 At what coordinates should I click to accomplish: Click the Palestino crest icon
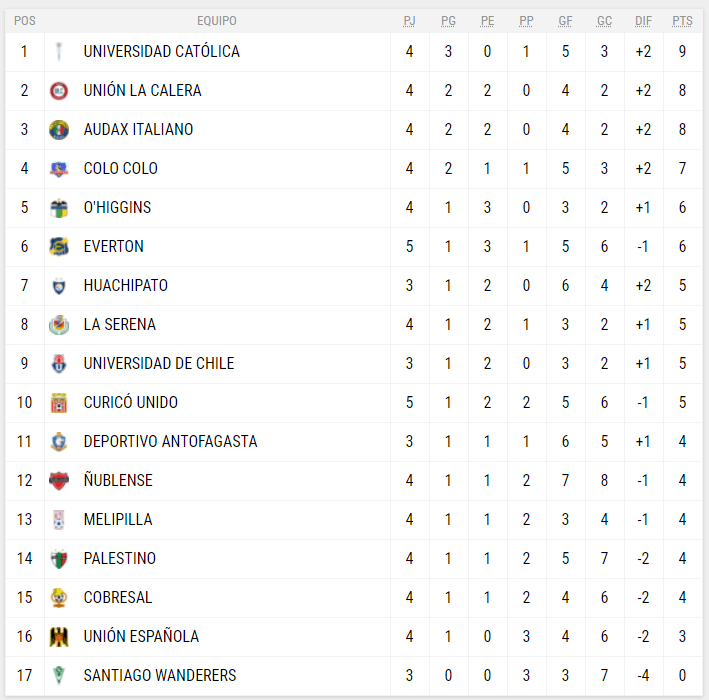(x=59, y=558)
